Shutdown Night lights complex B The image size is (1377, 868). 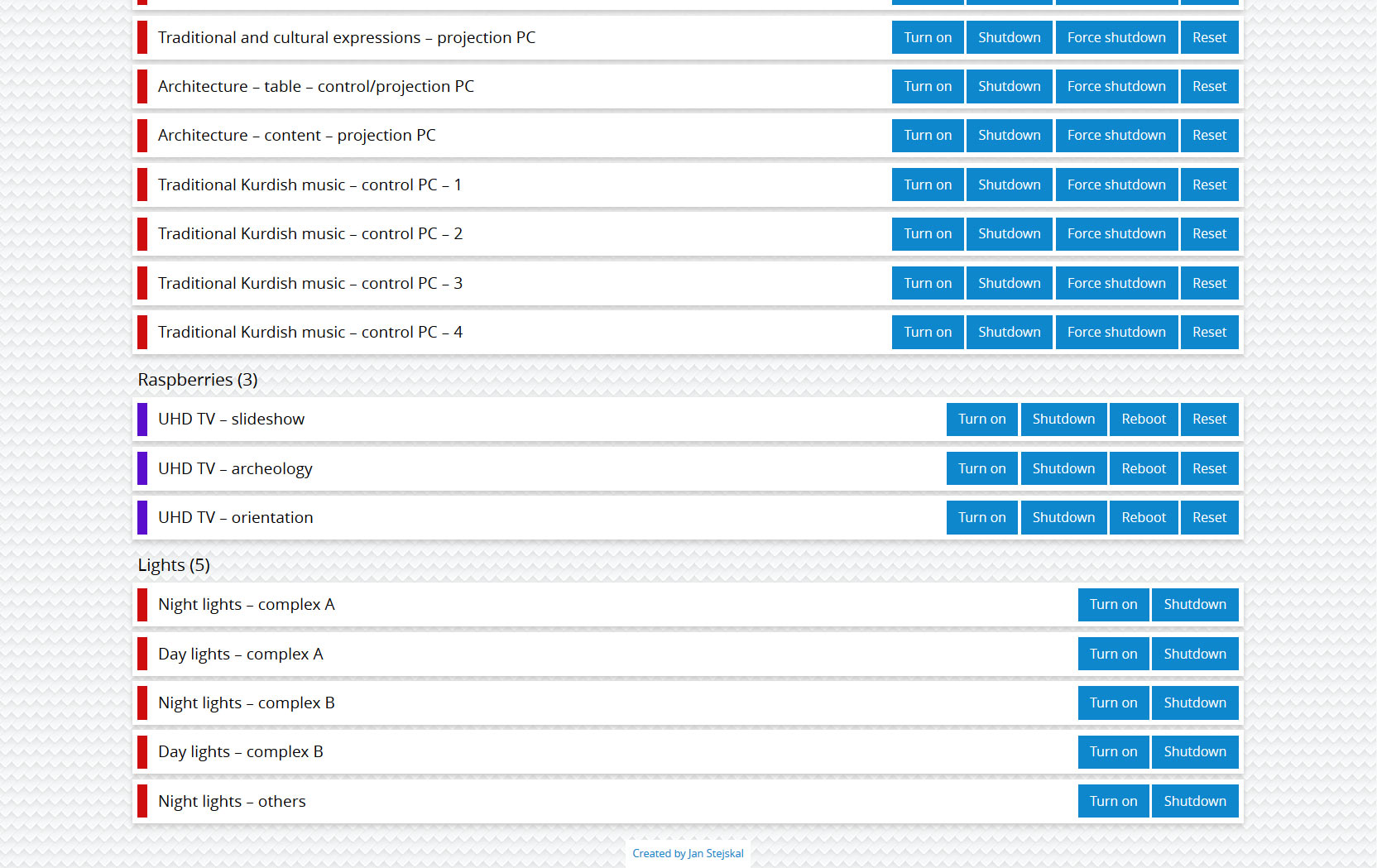tap(1195, 703)
